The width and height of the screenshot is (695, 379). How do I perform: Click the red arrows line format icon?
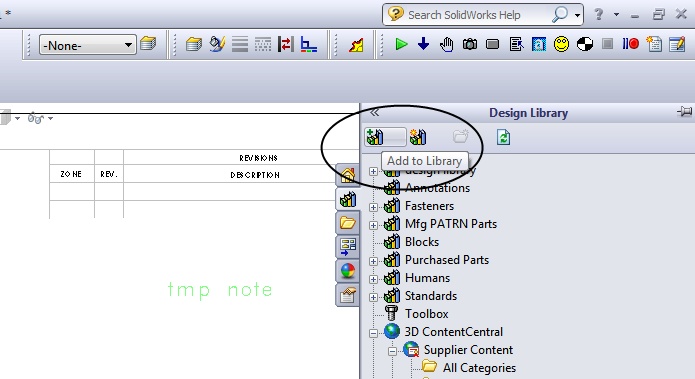[285, 44]
